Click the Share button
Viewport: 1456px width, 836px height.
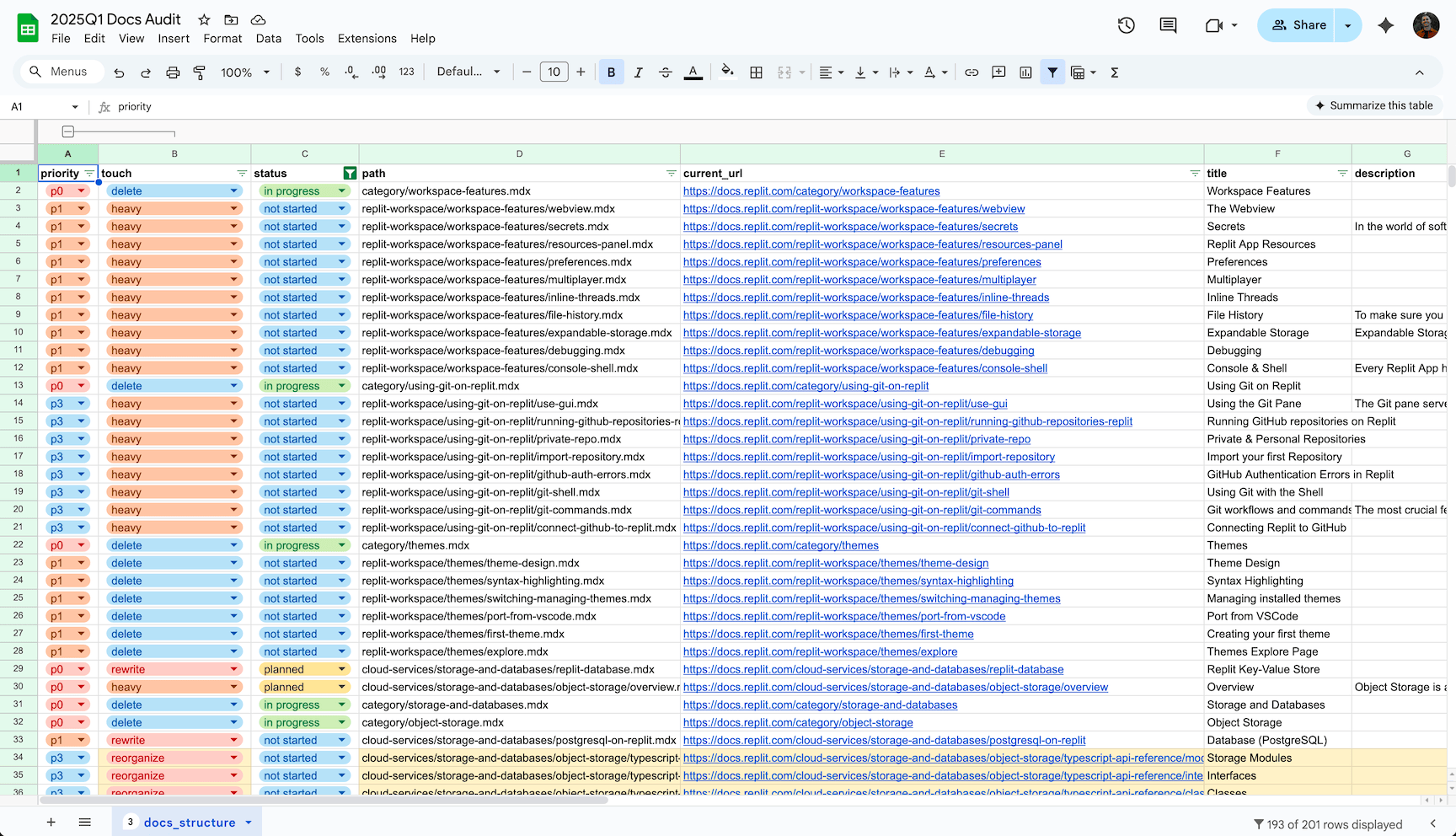point(1298,25)
